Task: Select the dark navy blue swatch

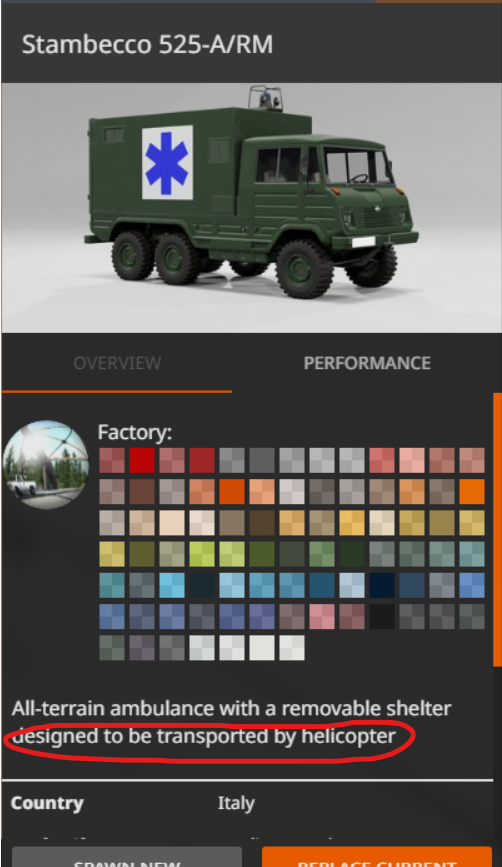Action: [382, 585]
